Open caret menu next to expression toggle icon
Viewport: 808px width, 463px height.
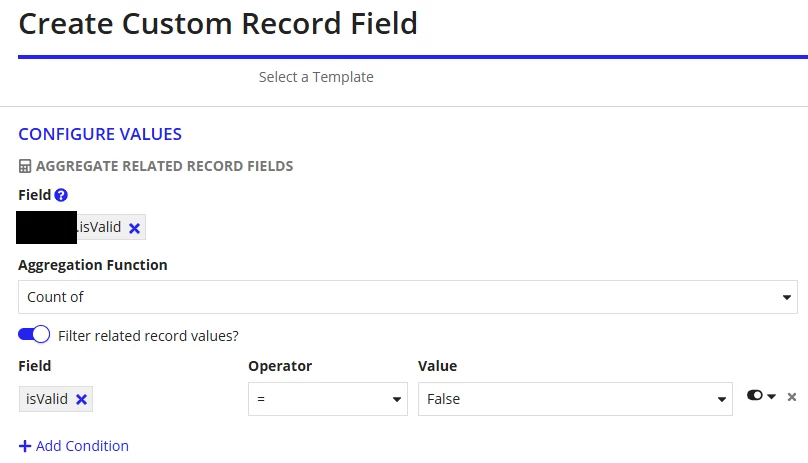771,396
